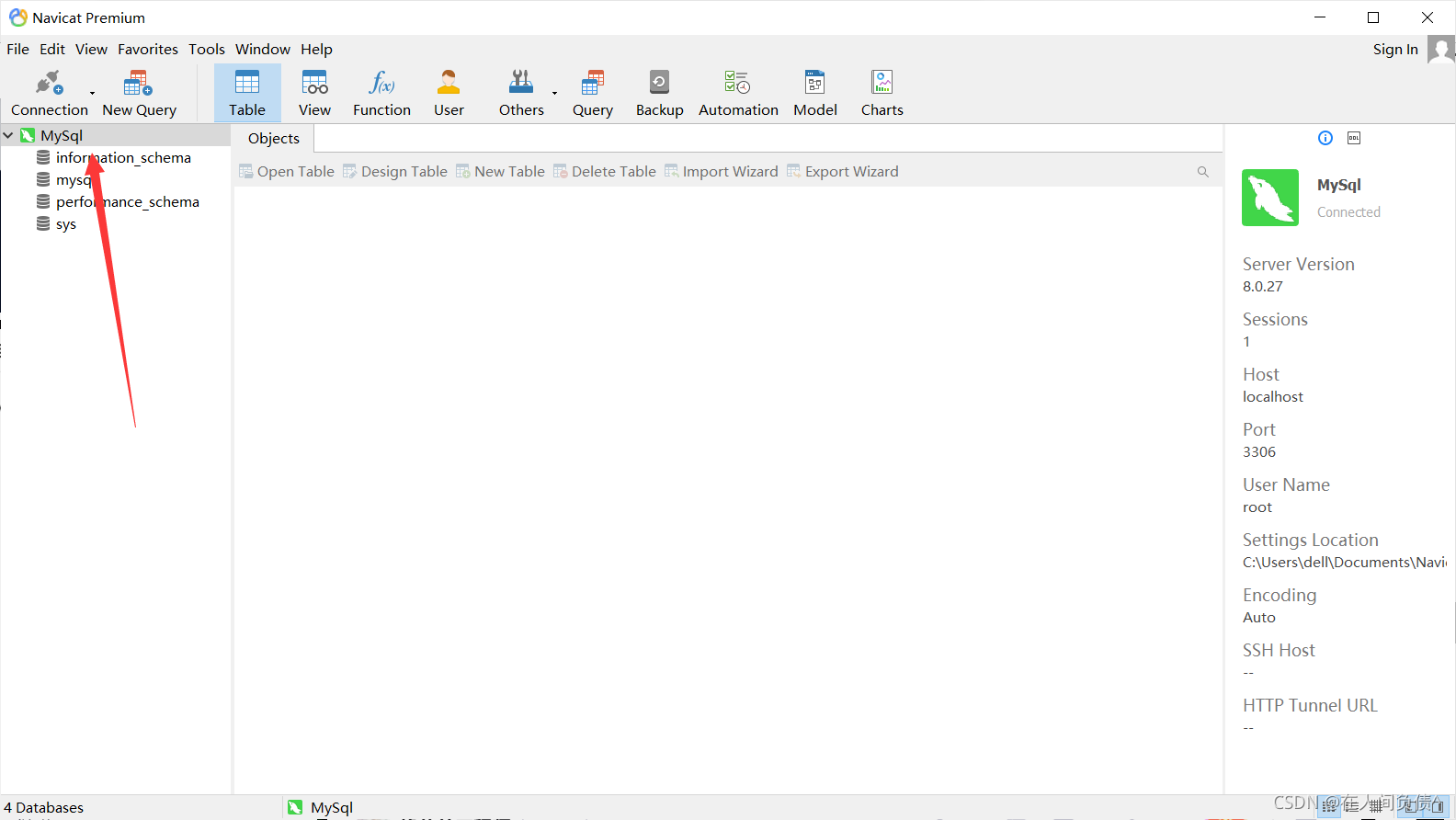Image resolution: width=1456 pixels, height=820 pixels.
Task: Click the Delete Table button
Action: coord(605,171)
